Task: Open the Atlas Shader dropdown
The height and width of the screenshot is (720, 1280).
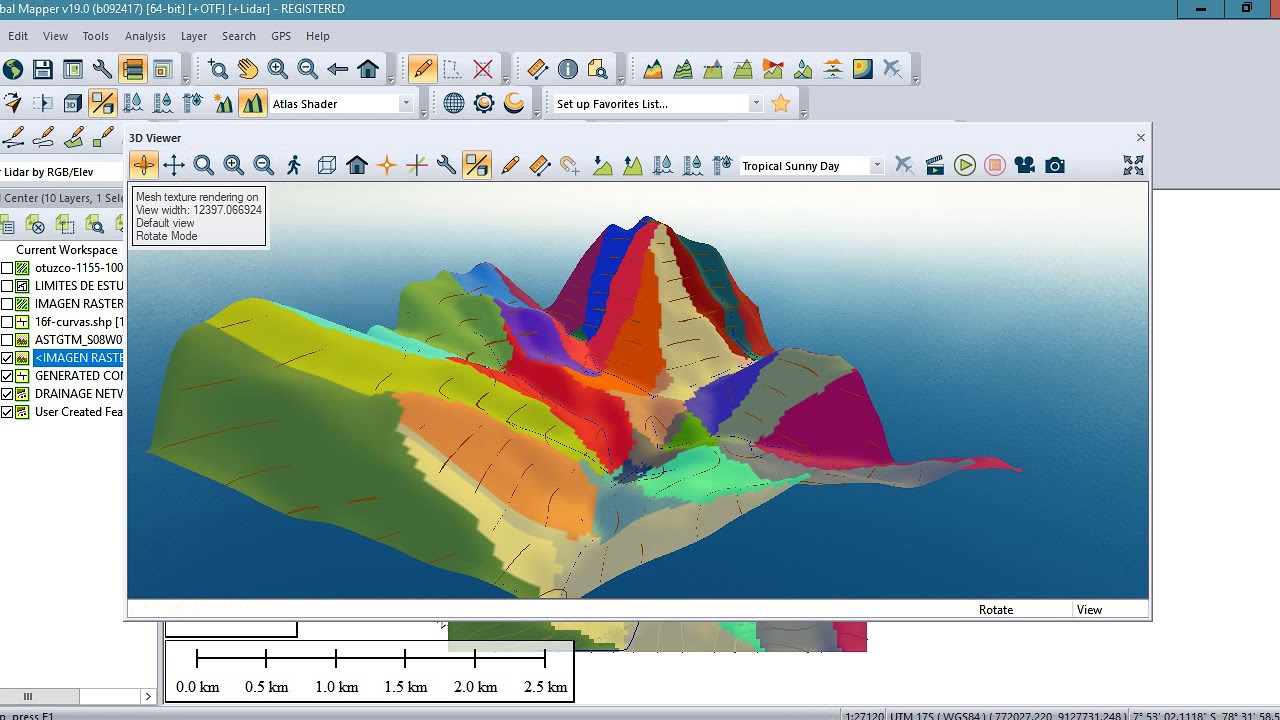Action: click(x=406, y=104)
